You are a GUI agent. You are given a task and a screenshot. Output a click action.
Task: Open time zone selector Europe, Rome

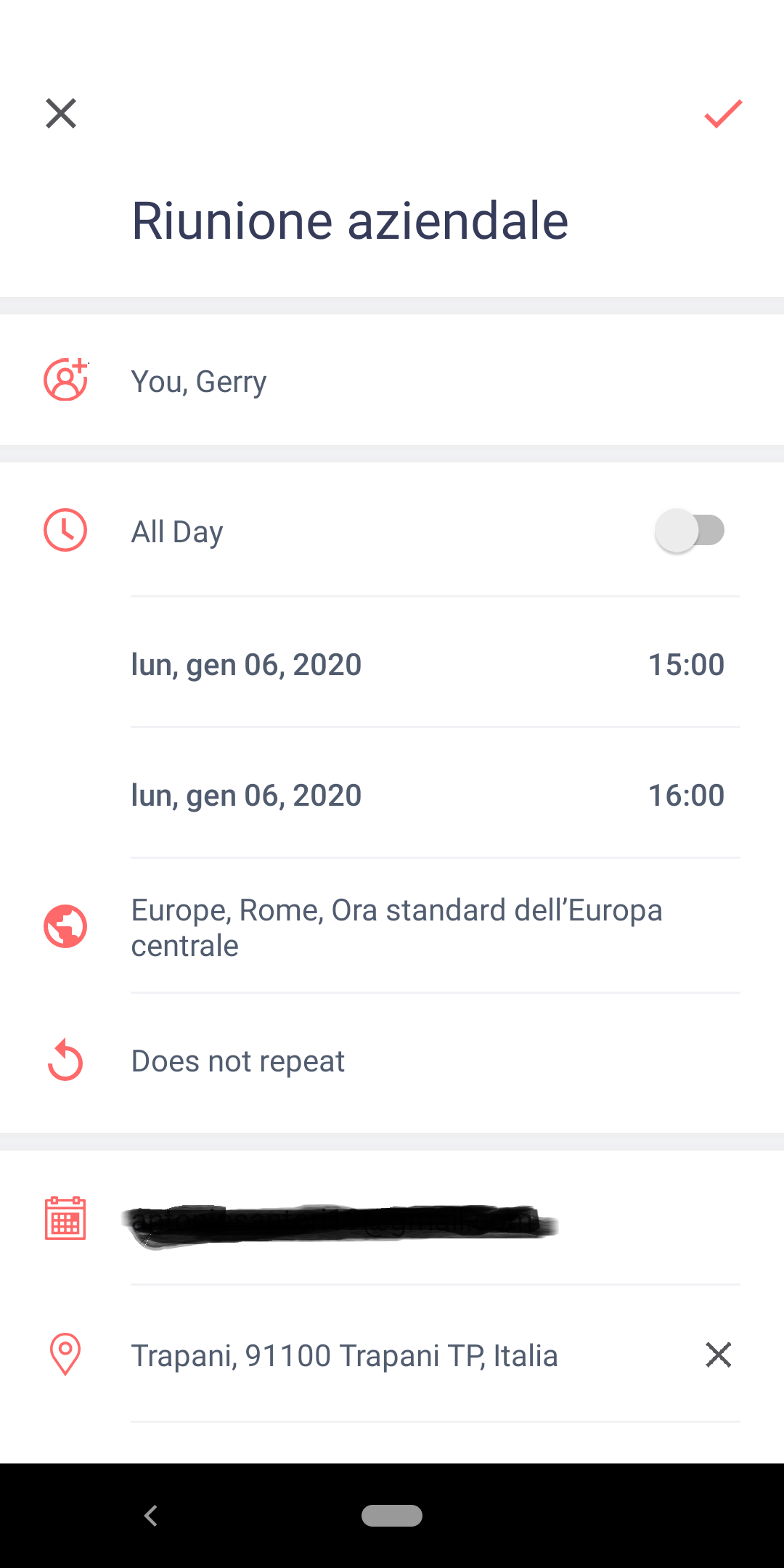tap(396, 928)
